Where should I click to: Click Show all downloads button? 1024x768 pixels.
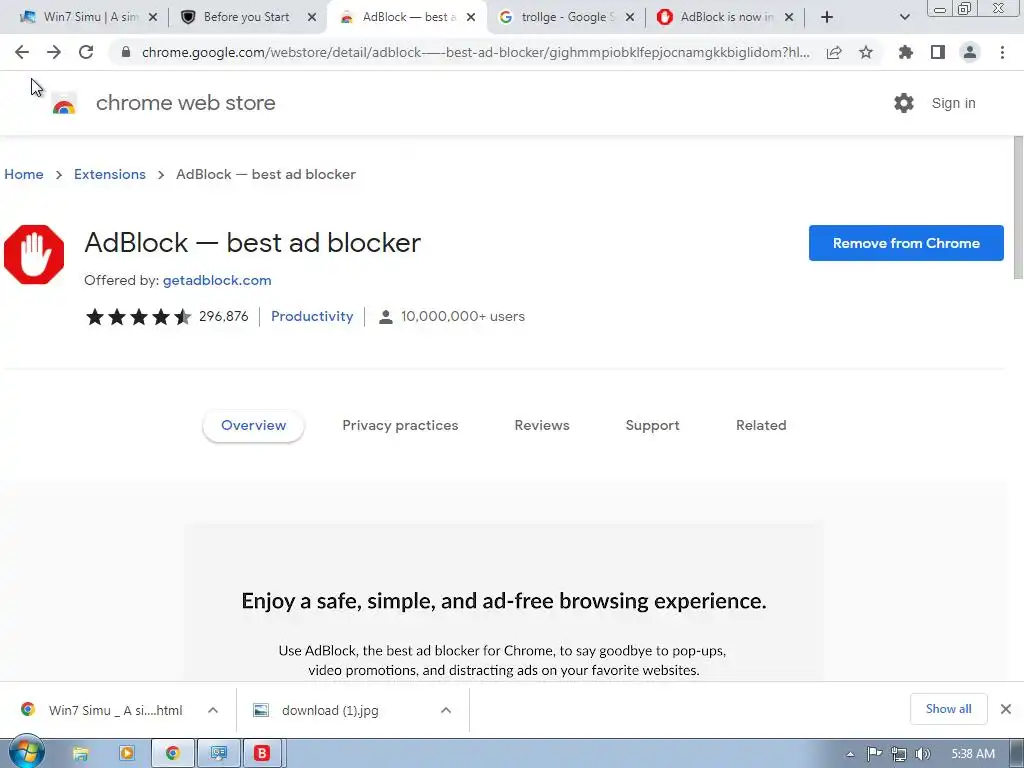(x=948, y=709)
